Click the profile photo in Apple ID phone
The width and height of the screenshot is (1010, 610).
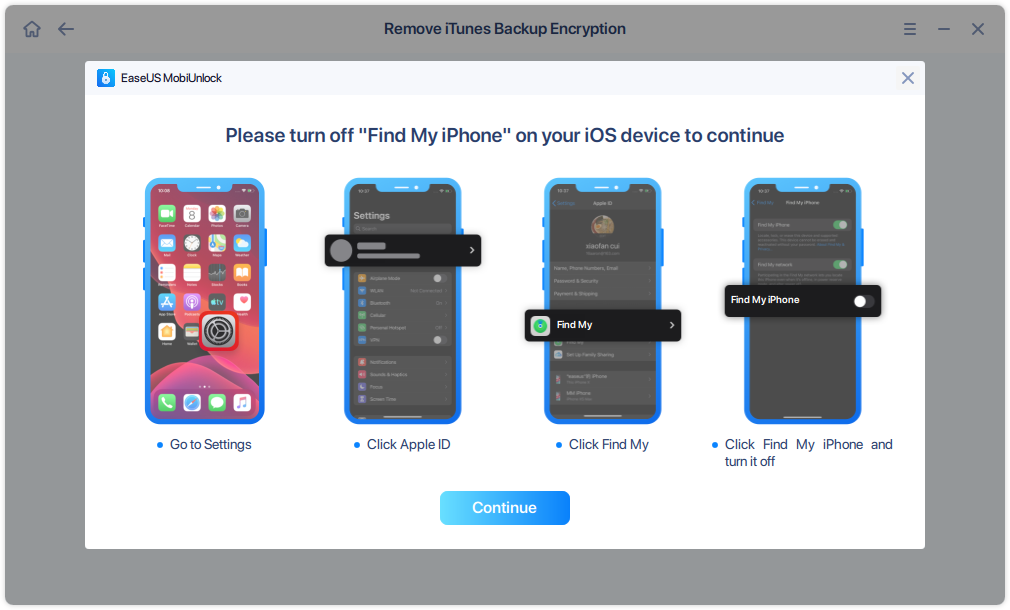602,227
